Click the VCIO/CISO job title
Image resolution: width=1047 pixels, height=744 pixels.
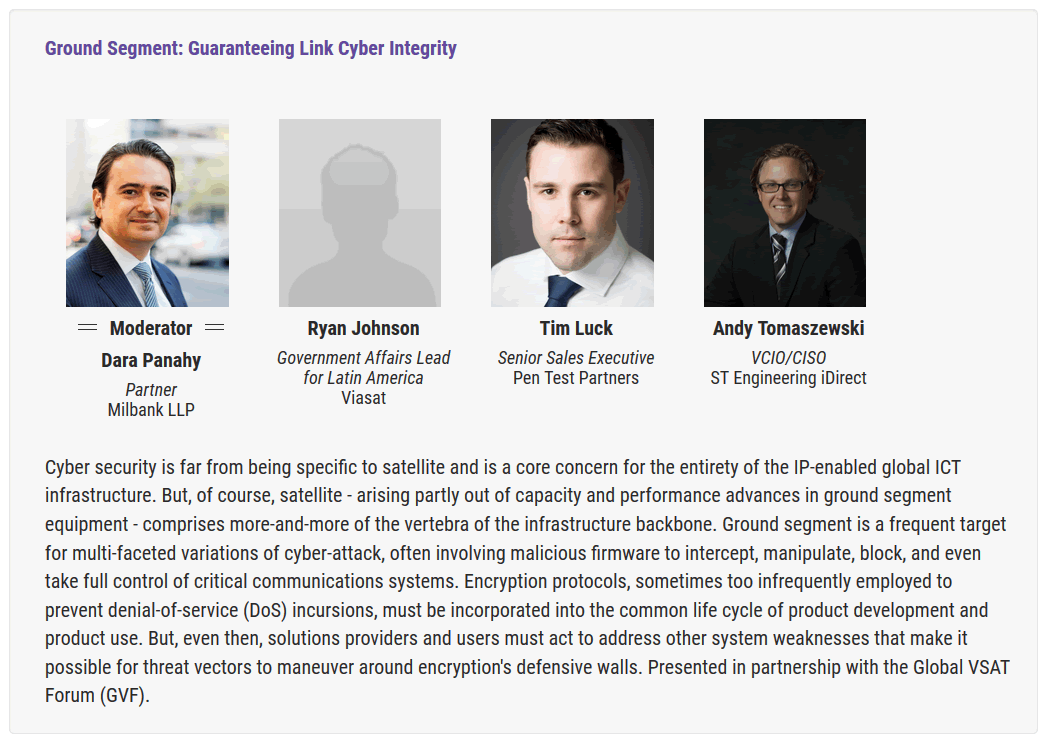tap(789, 358)
